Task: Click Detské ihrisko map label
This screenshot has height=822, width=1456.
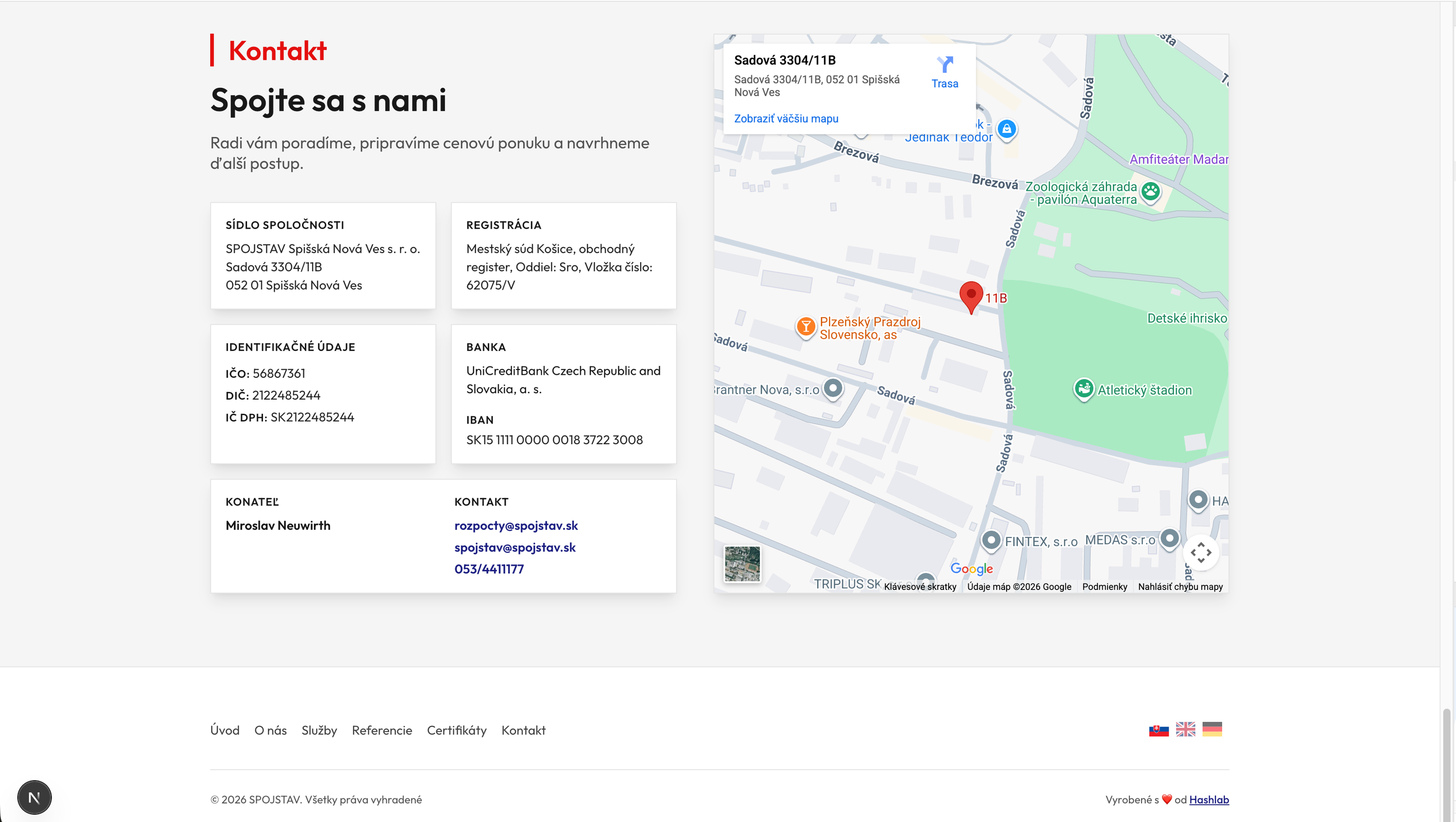Action: point(1187,319)
